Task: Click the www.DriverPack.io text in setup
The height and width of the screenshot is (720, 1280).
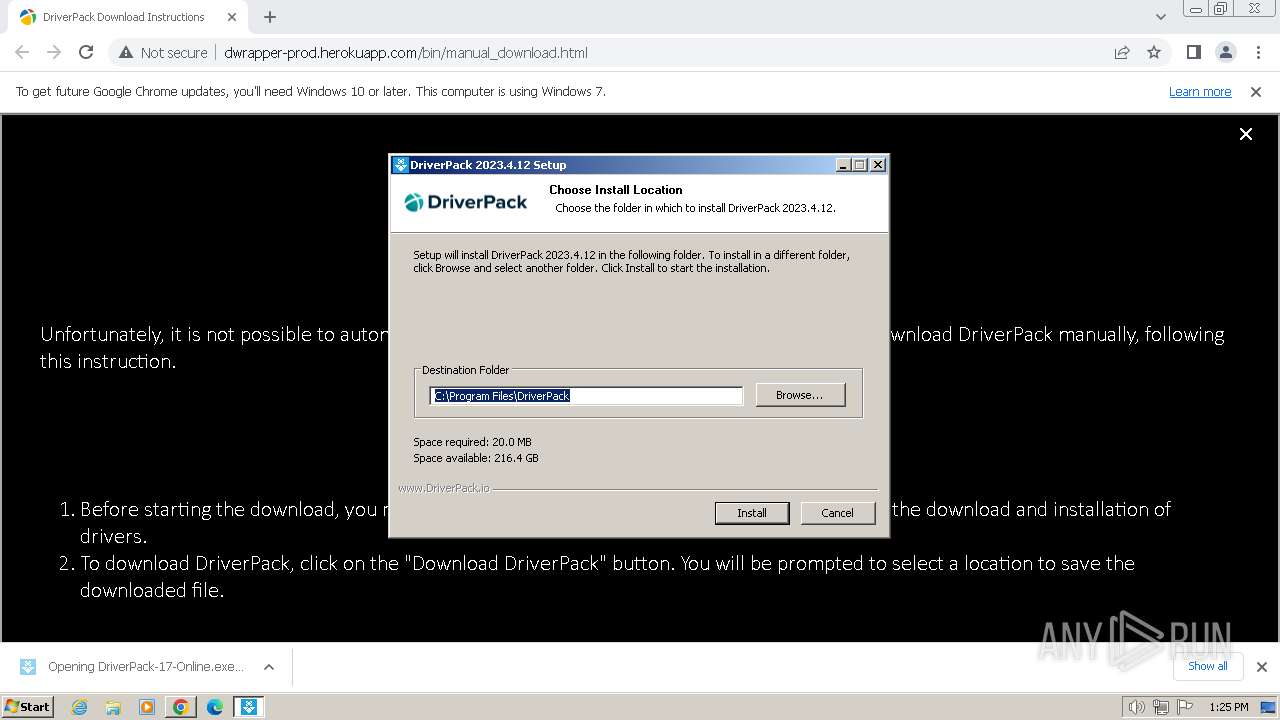Action: [444, 488]
